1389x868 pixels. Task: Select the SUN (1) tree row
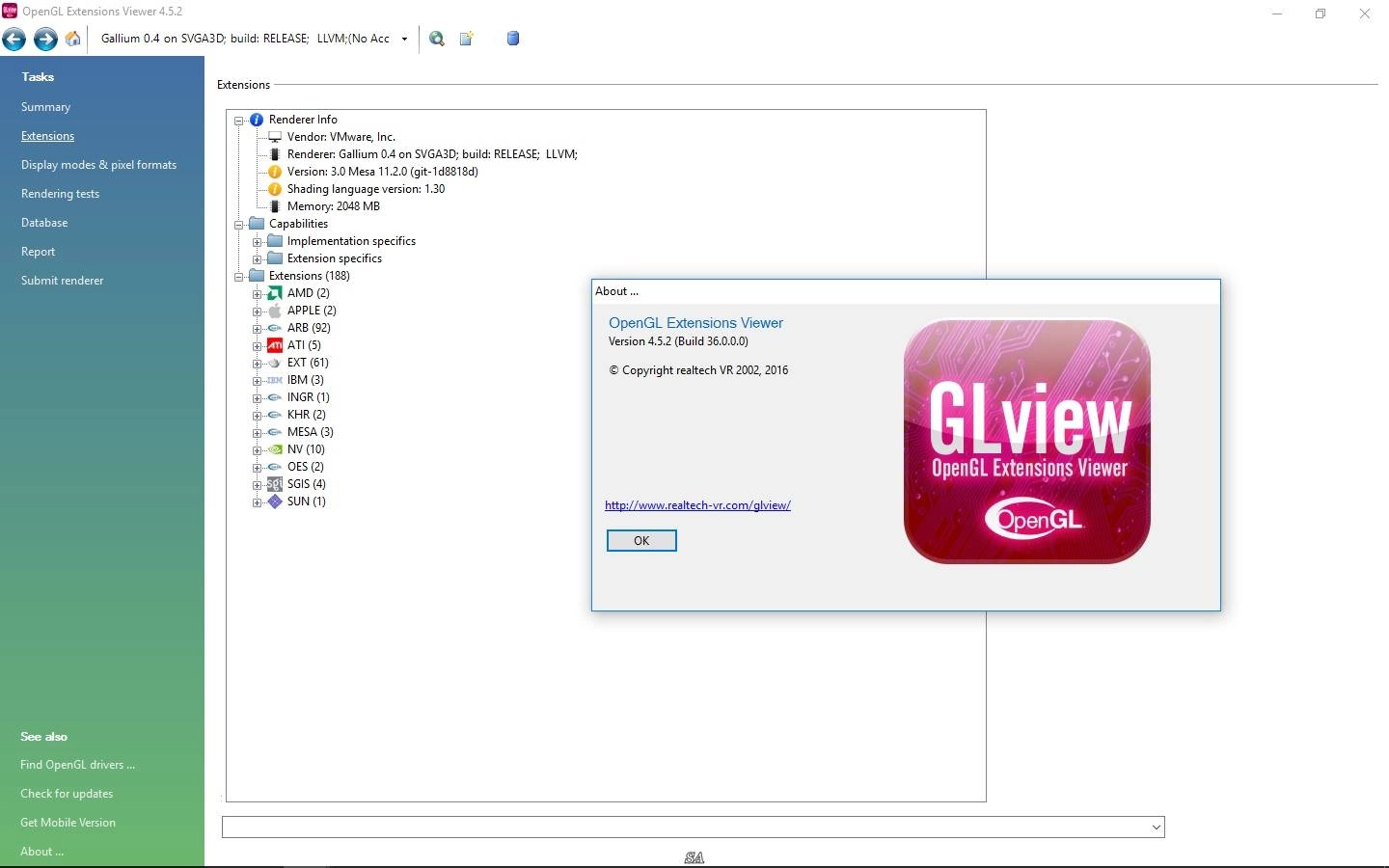(306, 502)
